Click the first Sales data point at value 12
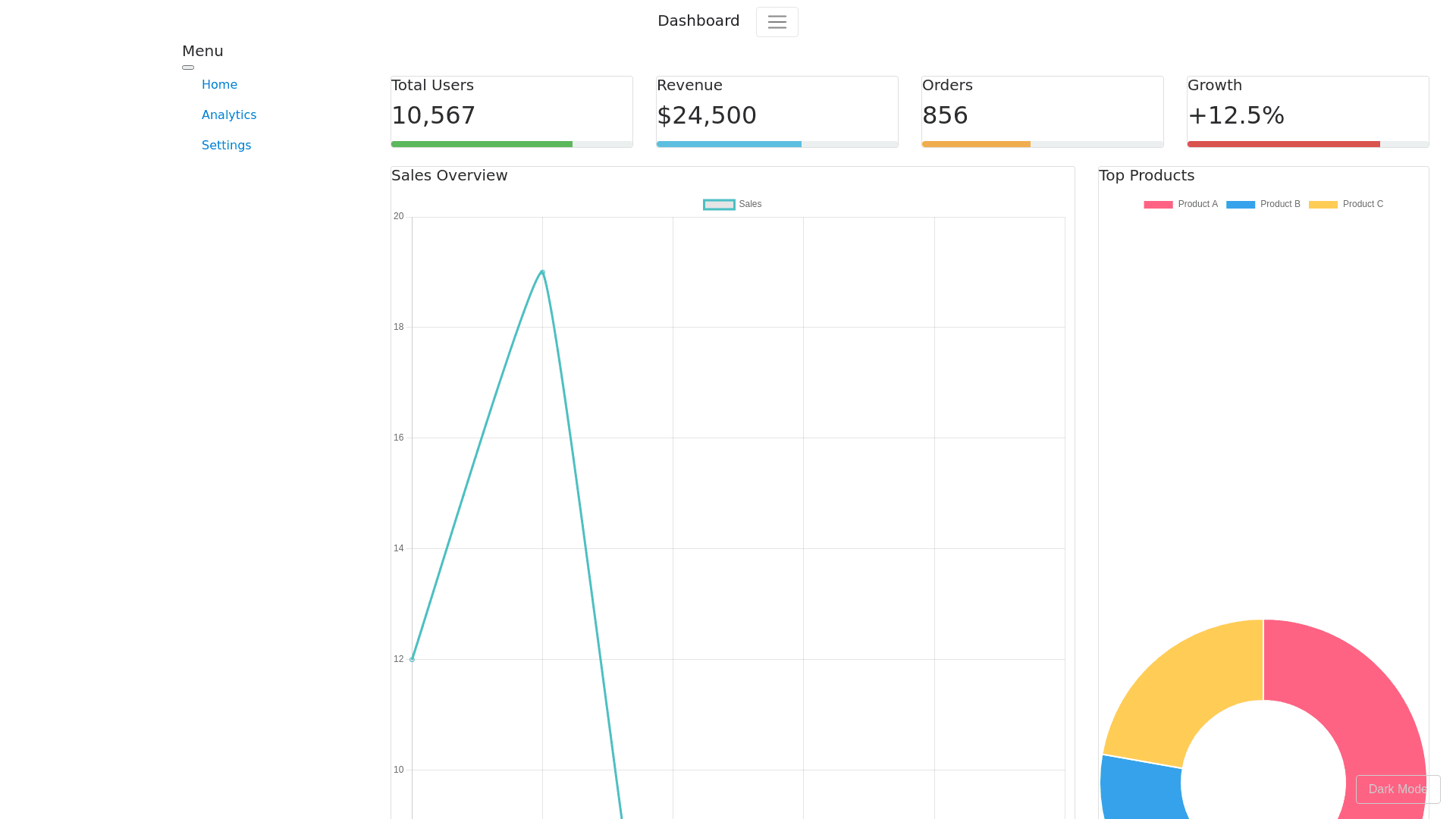This screenshot has width=1456, height=819. click(412, 660)
